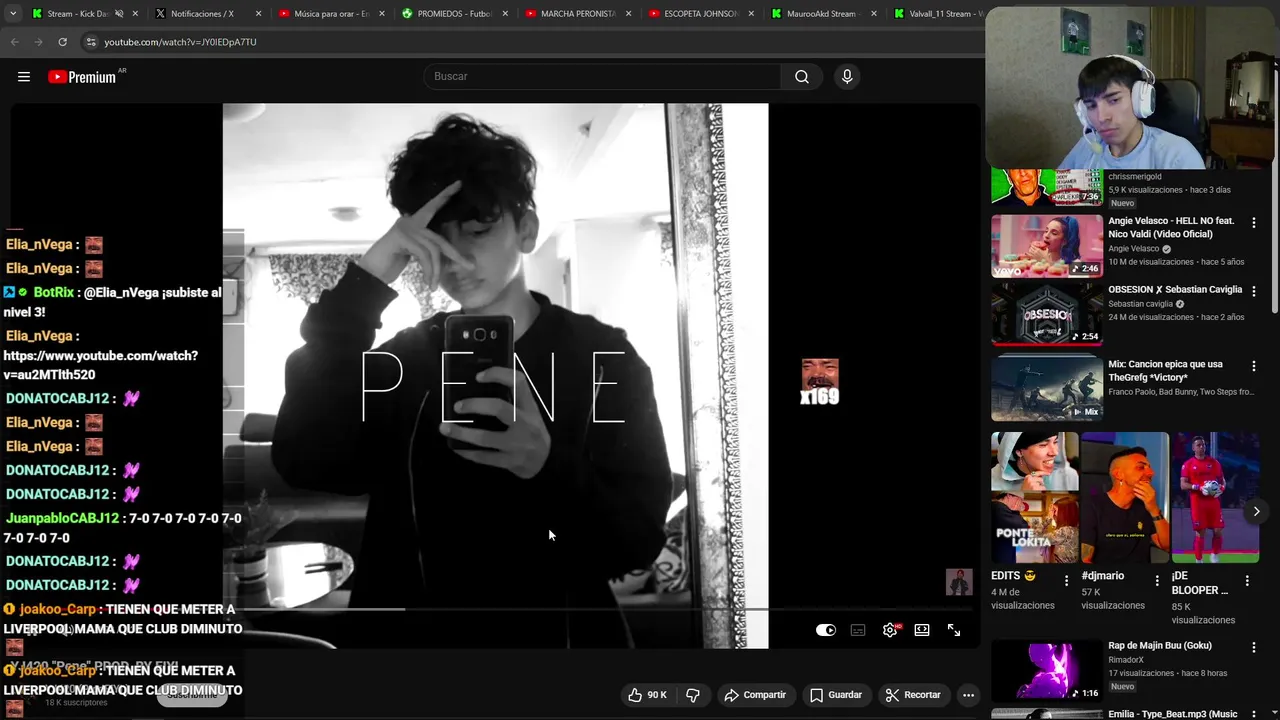Go back with browser back arrow
This screenshot has width=1280, height=720.
pos(14,42)
